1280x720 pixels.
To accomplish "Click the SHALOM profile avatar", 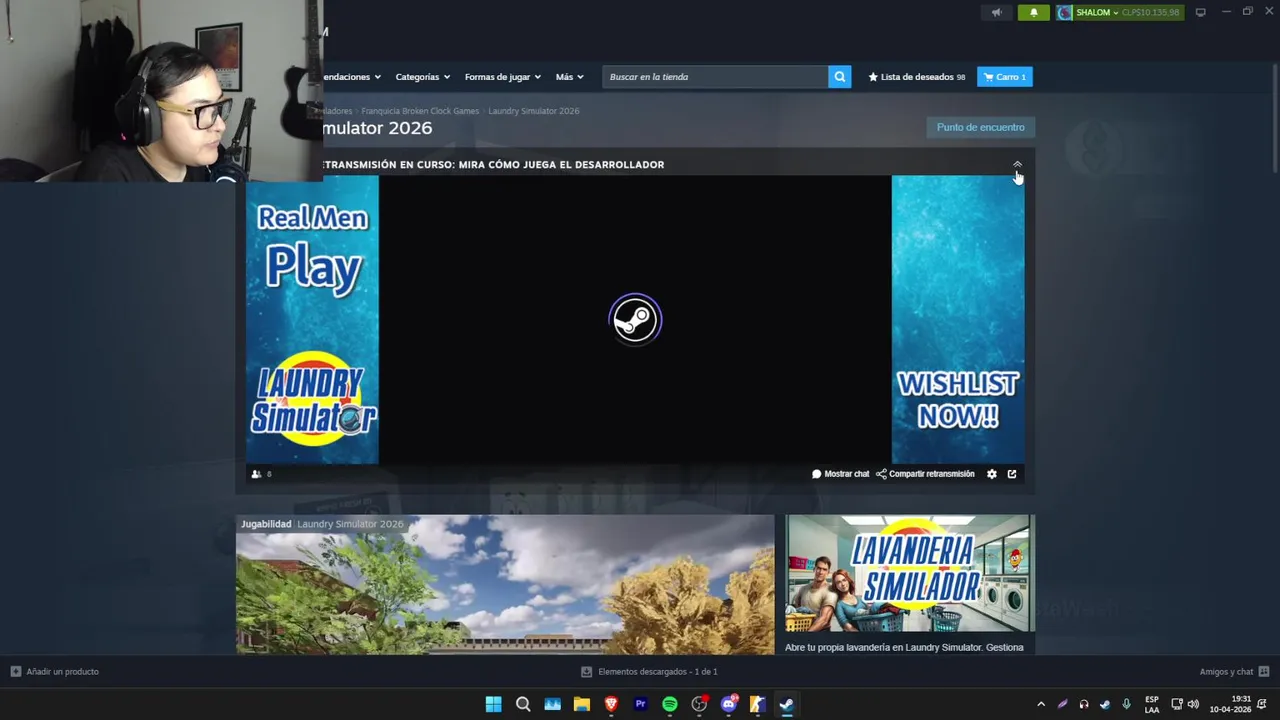I will 1065,12.
